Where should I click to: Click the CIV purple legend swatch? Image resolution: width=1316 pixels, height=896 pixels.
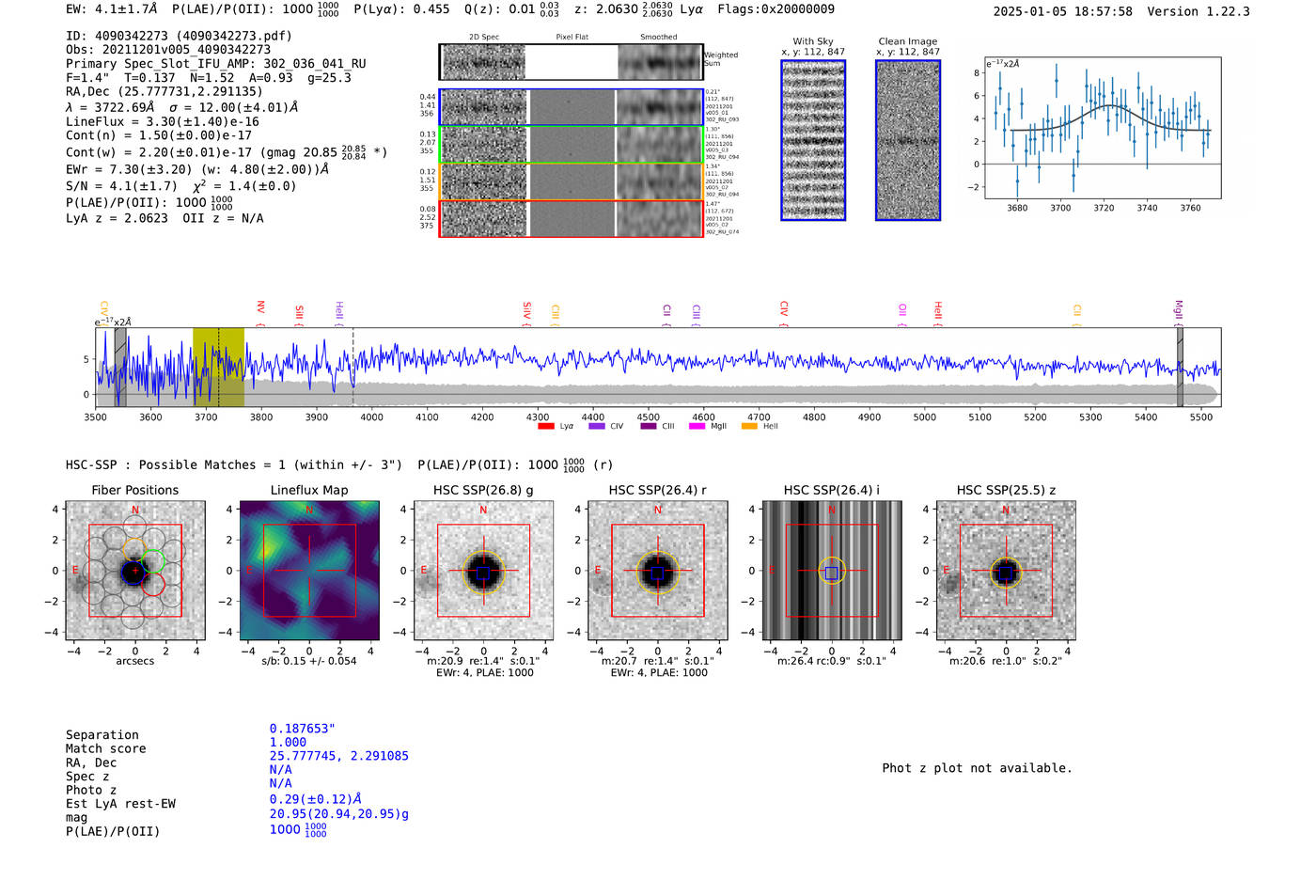pos(596,426)
